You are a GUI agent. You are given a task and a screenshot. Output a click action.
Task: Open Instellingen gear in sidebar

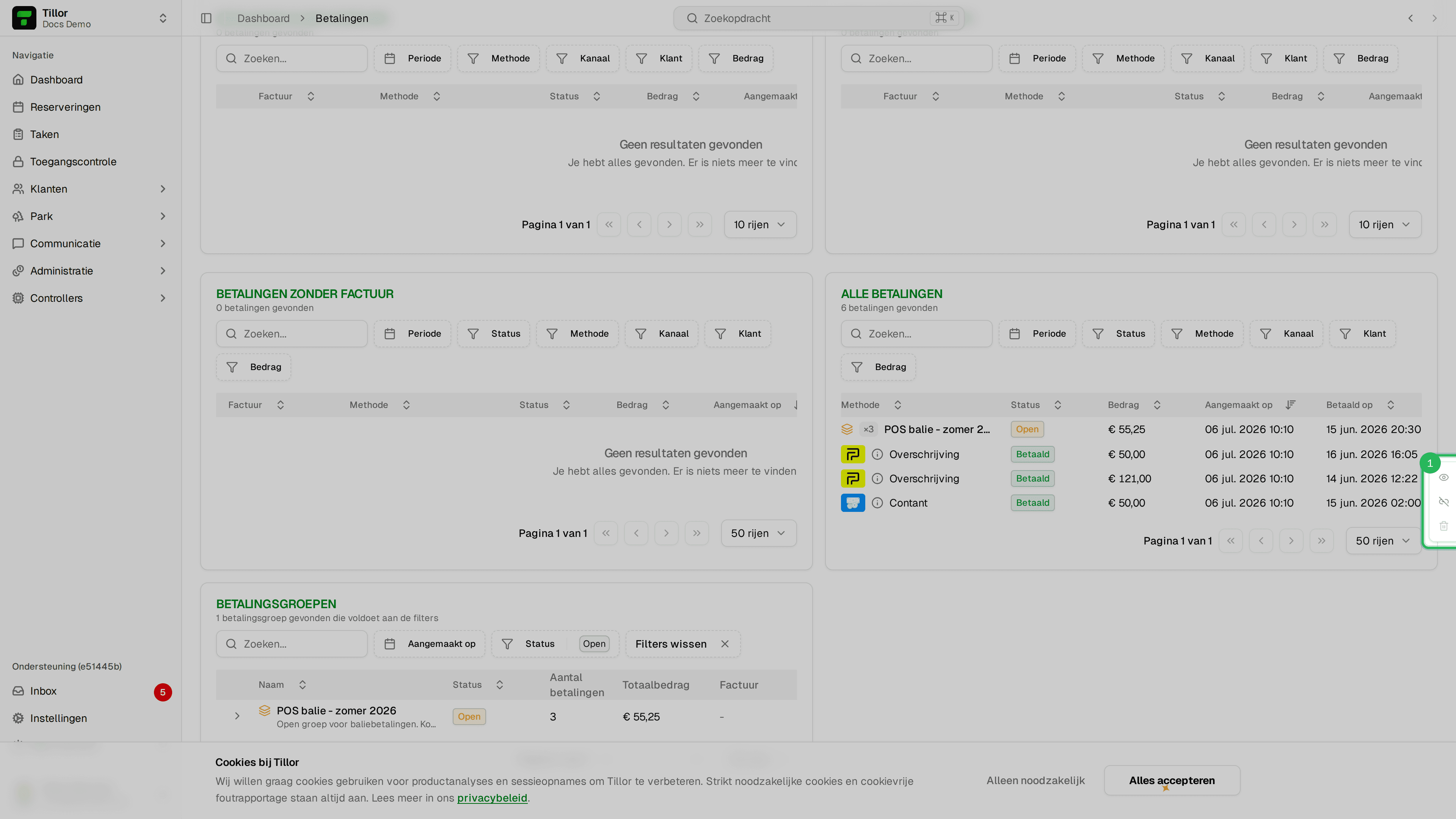click(18, 718)
